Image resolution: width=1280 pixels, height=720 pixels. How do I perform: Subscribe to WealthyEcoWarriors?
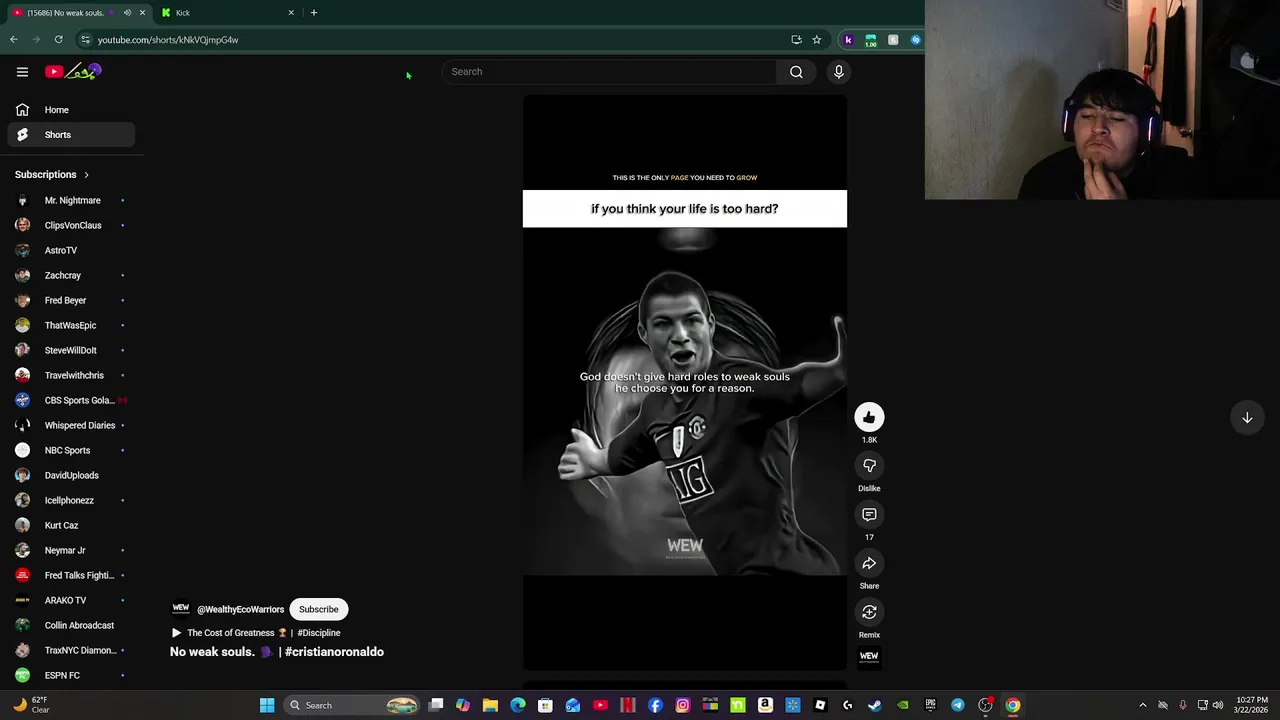(x=318, y=609)
